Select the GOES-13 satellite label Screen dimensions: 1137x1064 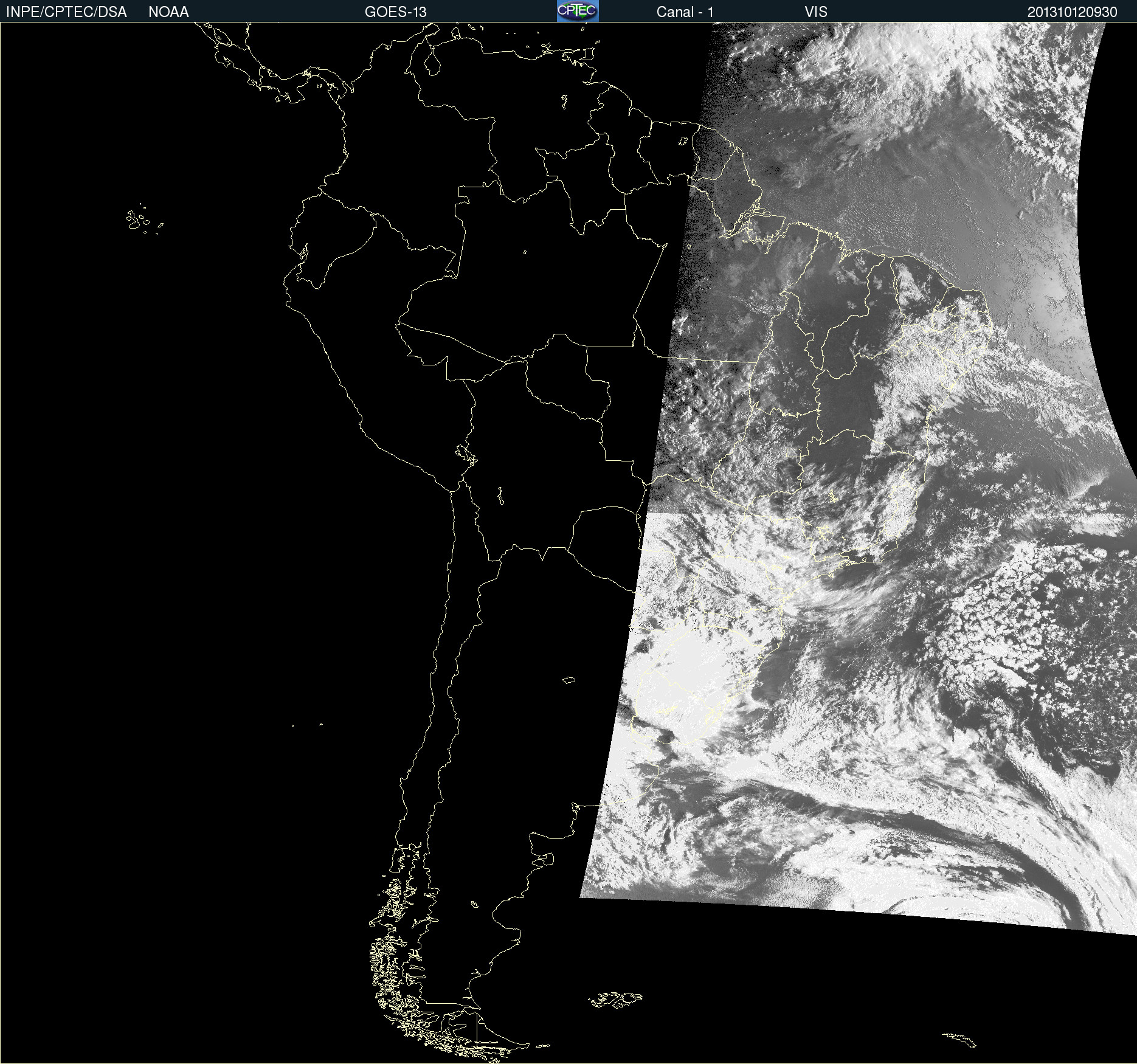click(395, 12)
